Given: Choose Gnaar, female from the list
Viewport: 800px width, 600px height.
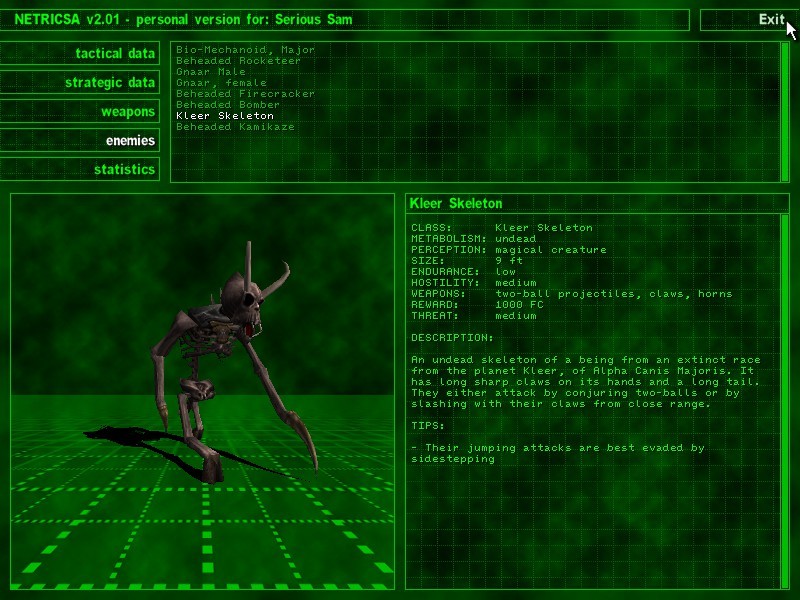Looking at the screenshot, I should coord(221,83).
